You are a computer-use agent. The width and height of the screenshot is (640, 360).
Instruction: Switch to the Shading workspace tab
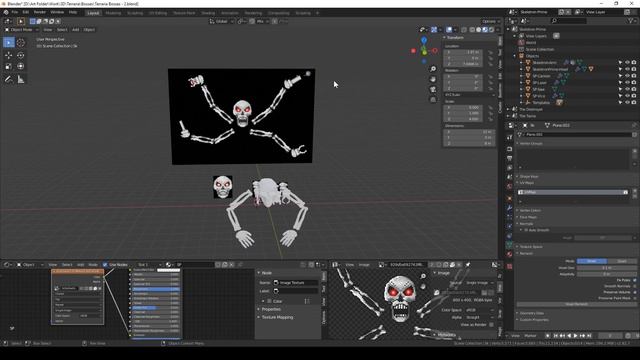point(208,13)
